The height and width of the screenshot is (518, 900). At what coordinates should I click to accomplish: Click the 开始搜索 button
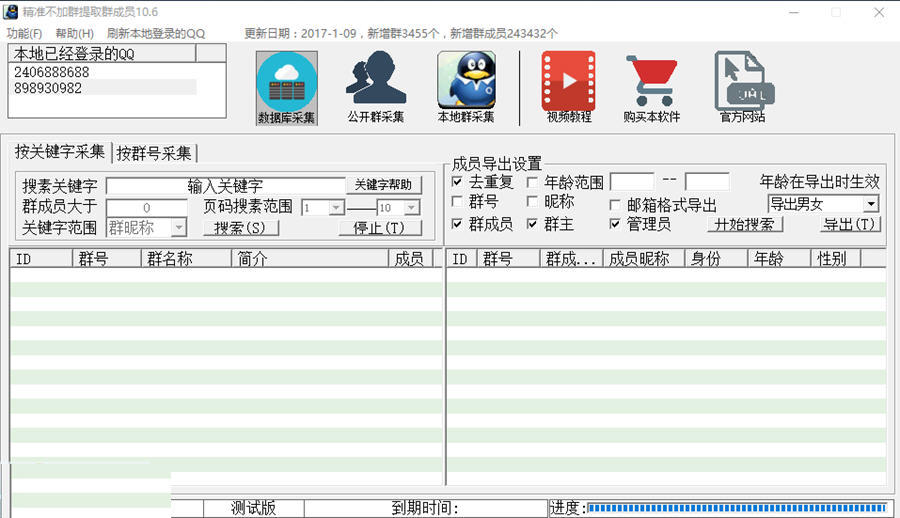pyautogui.click(x=744, y=225)
